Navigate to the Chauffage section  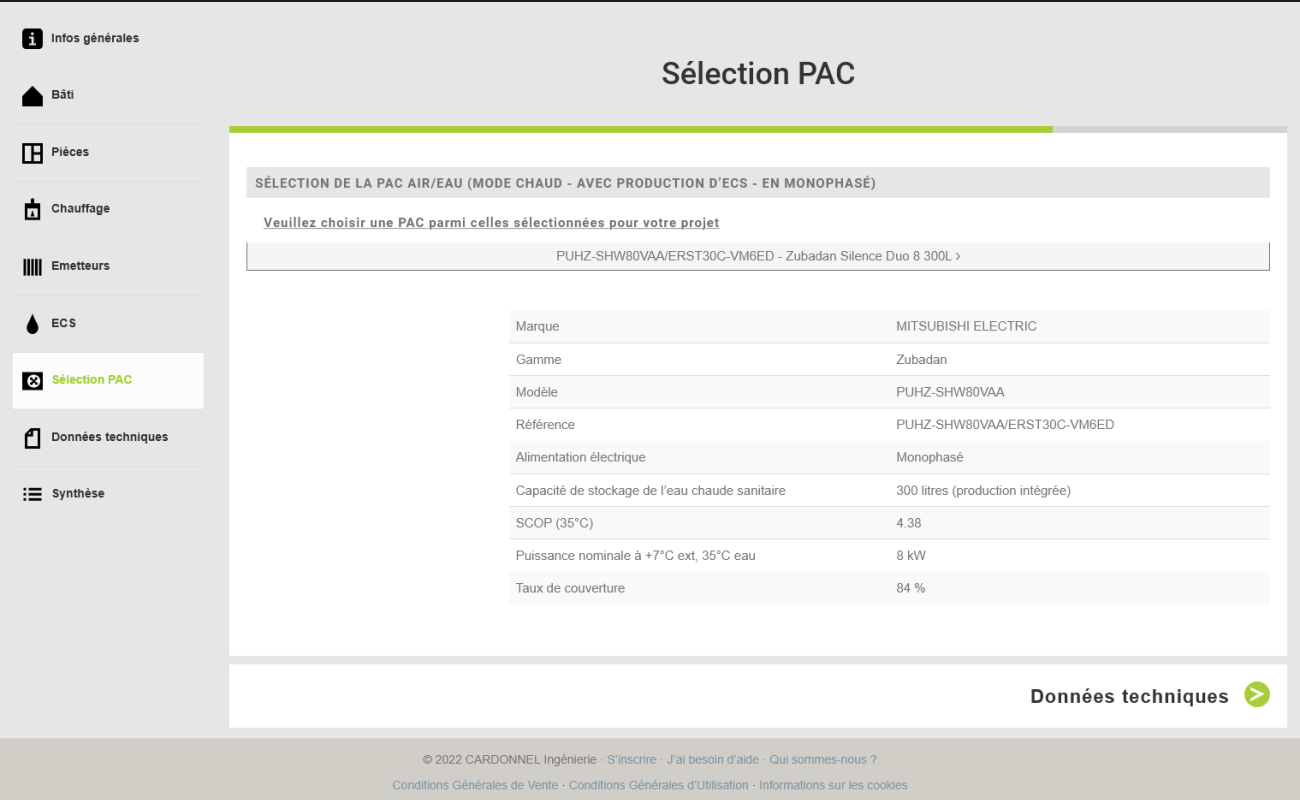coord(108,210)
